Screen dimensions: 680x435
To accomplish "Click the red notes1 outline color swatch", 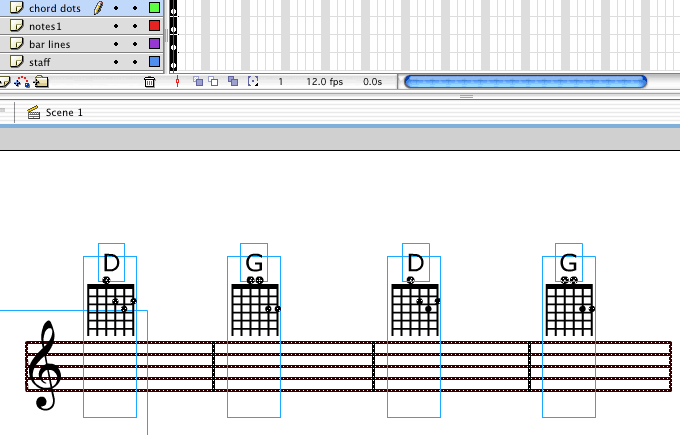I will tap(154, 26).
